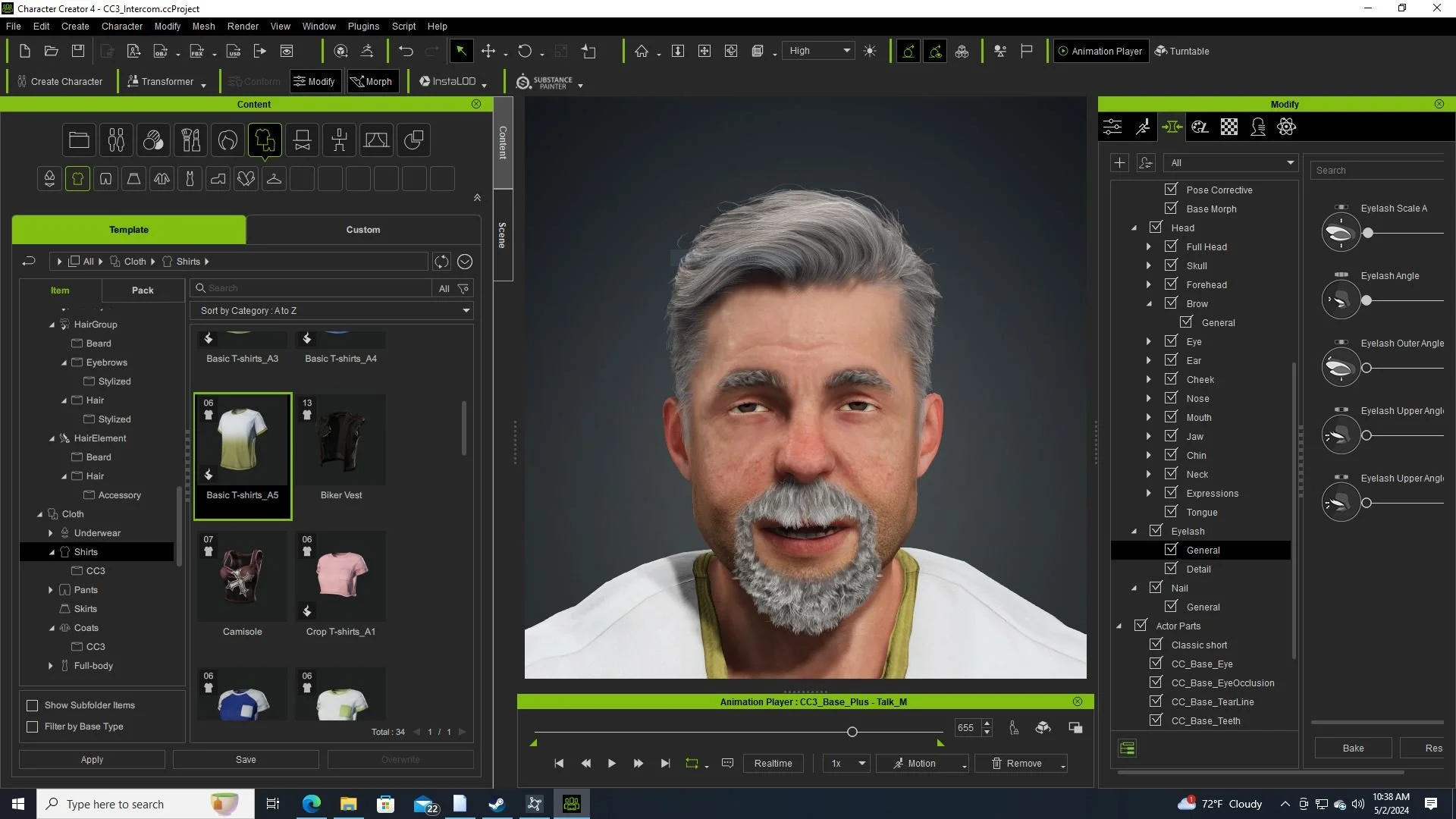1456x819 pixels.
Task: Select the Move tool icon
Action: (488, 51)
